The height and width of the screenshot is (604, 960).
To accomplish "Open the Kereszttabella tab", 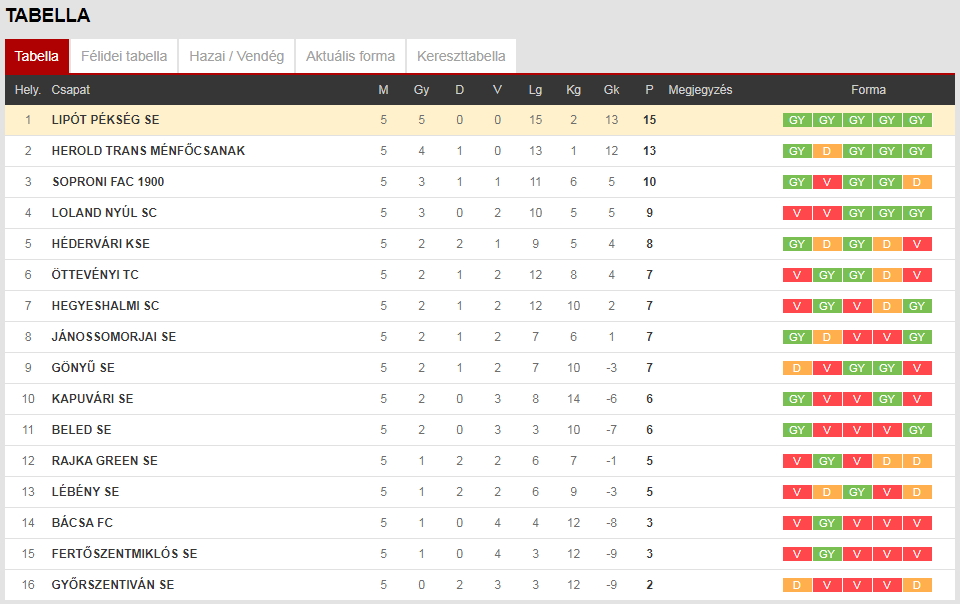I will pos(461,56).
